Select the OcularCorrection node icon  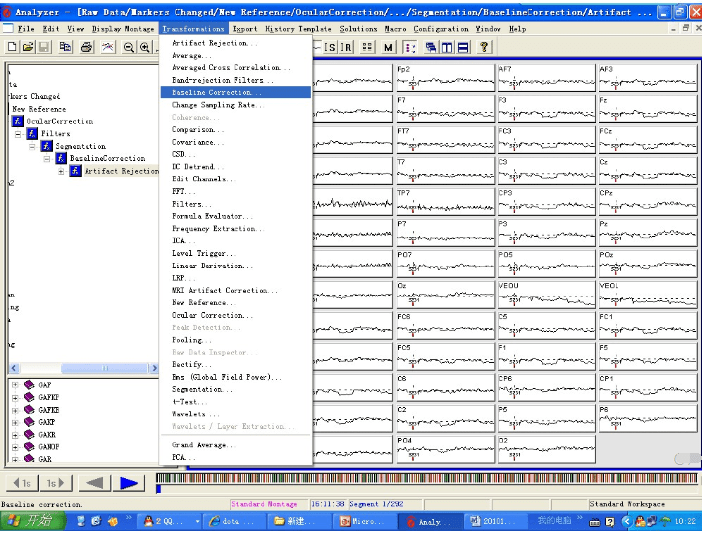18,121
